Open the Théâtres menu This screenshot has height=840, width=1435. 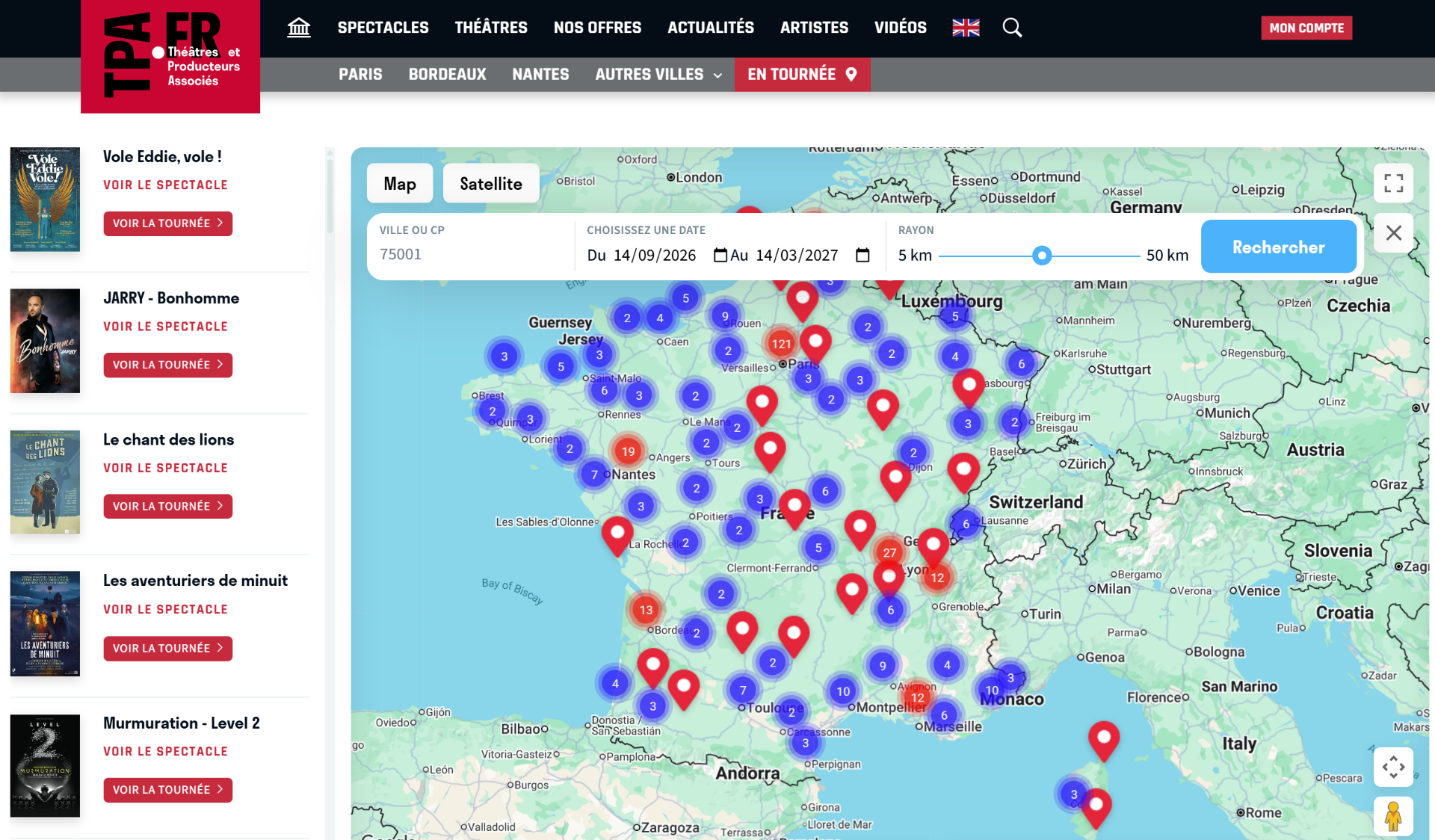point(491,28)
